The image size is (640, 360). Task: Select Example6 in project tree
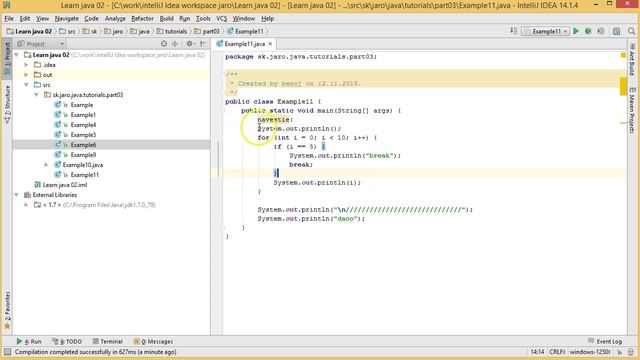coord(83,145)
